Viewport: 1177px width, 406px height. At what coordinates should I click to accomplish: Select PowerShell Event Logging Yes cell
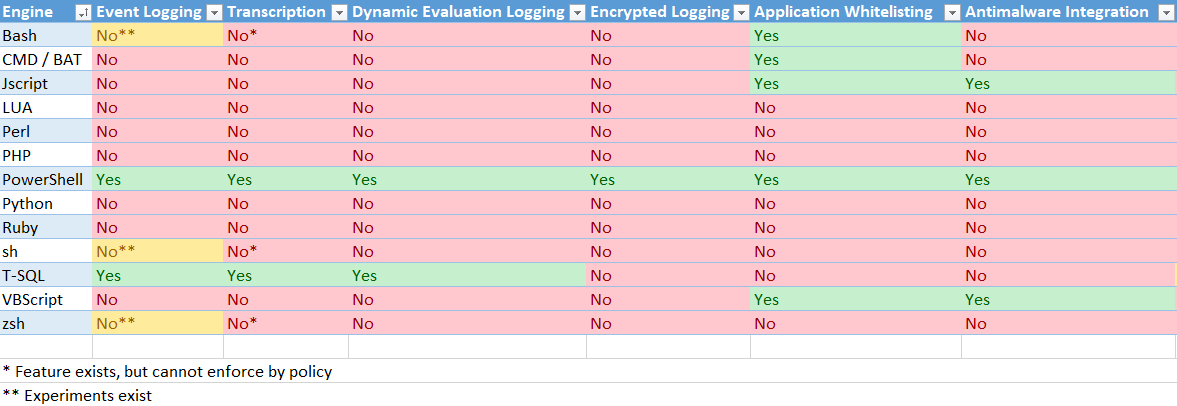pos(158,179)
